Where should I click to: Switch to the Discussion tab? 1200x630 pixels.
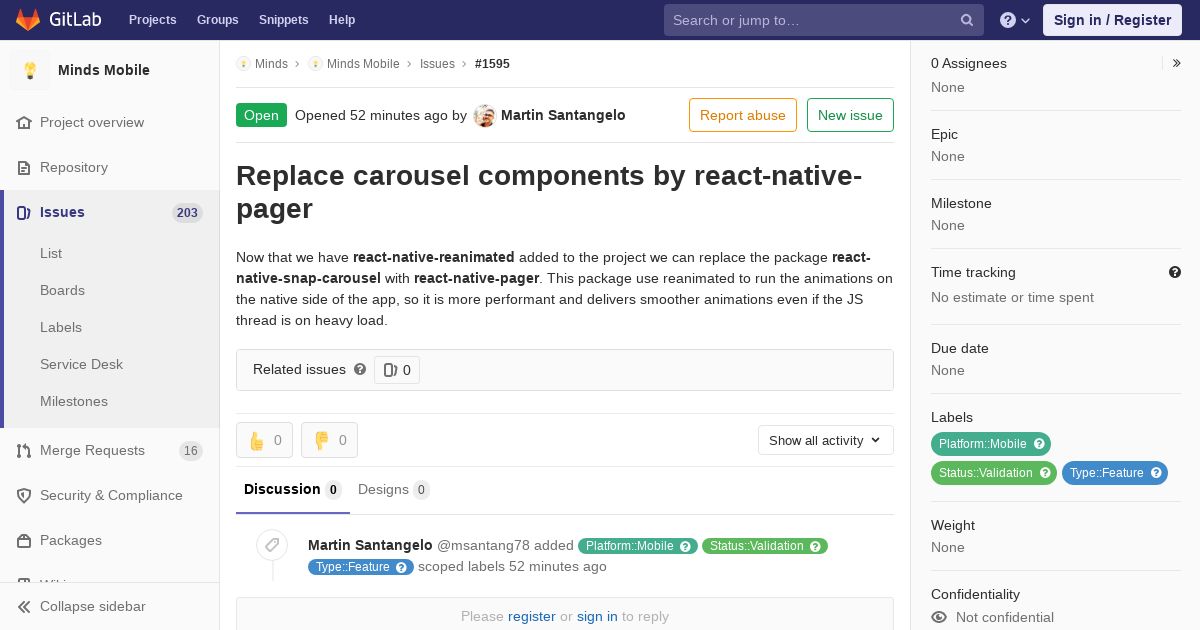293,489
